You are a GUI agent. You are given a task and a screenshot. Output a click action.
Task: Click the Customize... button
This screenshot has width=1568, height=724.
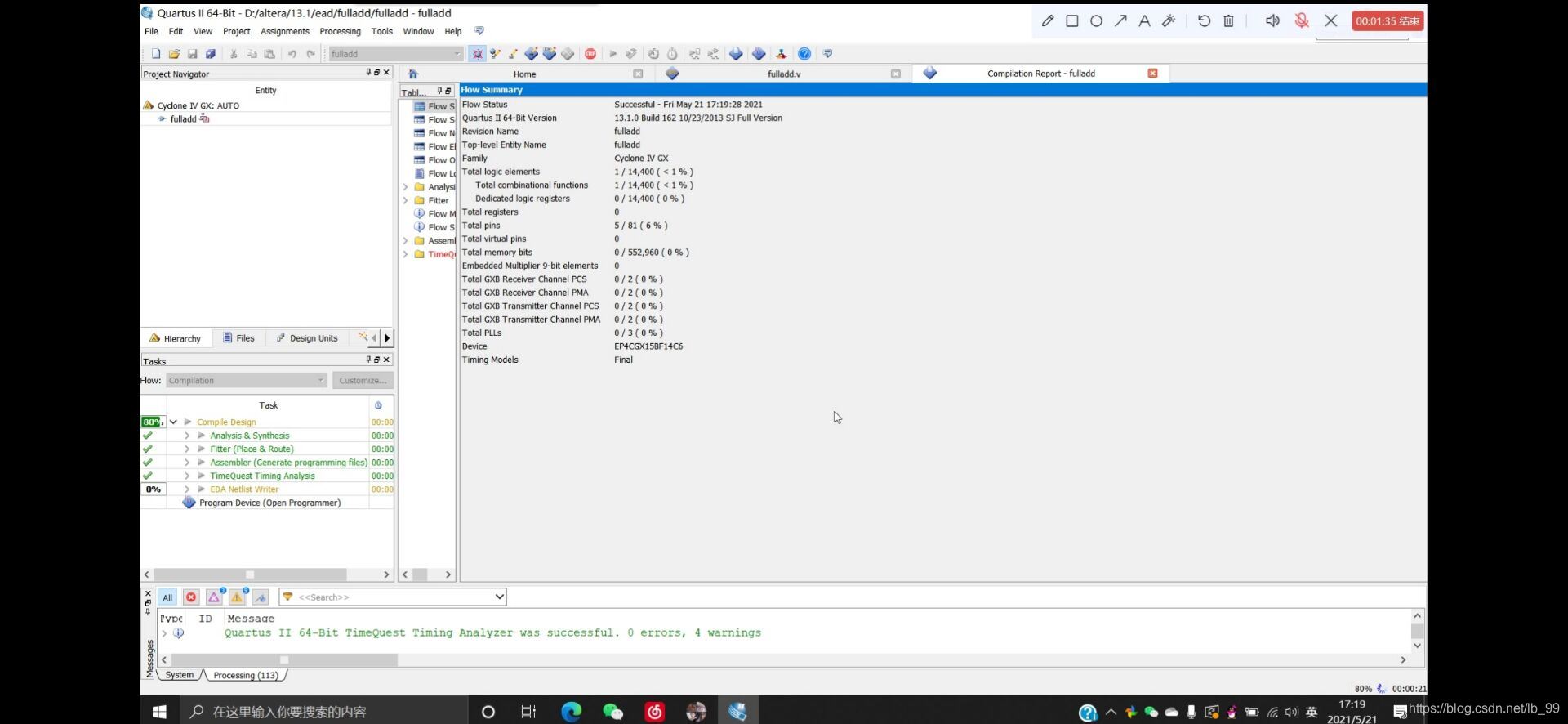[363, 380]
